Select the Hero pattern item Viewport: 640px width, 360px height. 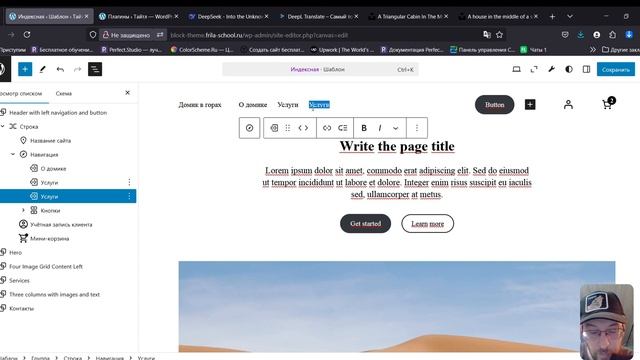16,253
